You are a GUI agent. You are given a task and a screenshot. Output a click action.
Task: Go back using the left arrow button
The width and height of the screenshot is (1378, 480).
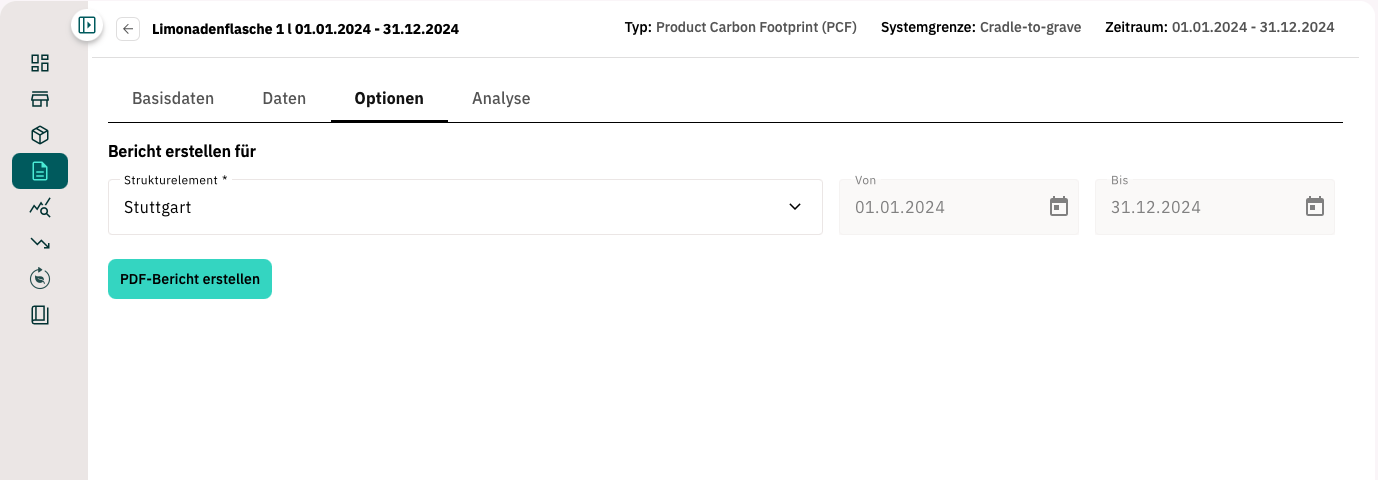point(128,29)
